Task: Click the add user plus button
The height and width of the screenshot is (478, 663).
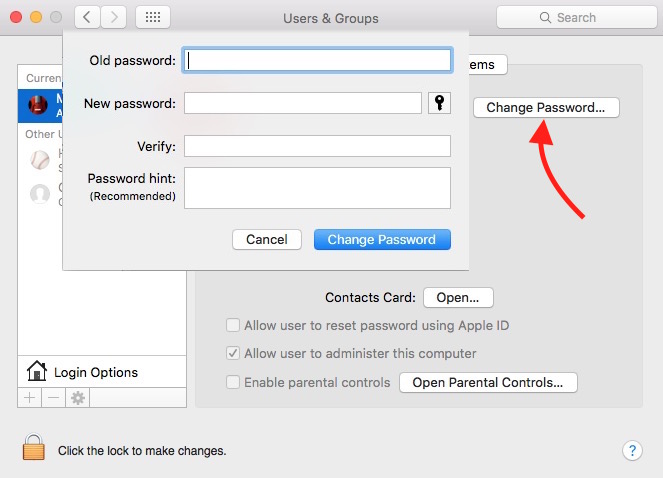Action: 29,397
